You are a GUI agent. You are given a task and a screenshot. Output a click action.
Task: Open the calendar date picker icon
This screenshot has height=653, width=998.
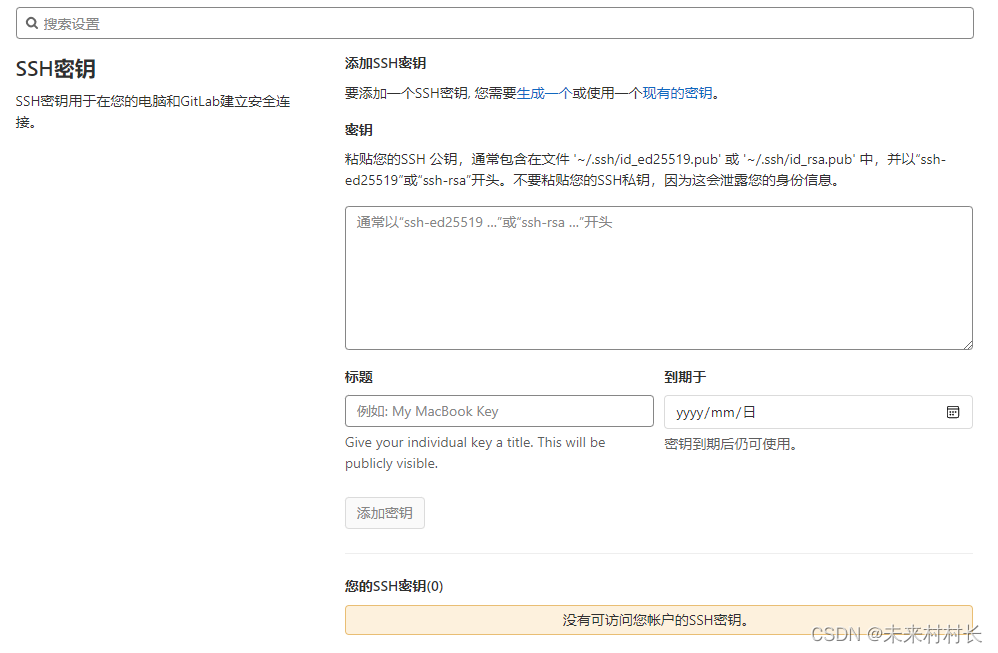(954, 411)
